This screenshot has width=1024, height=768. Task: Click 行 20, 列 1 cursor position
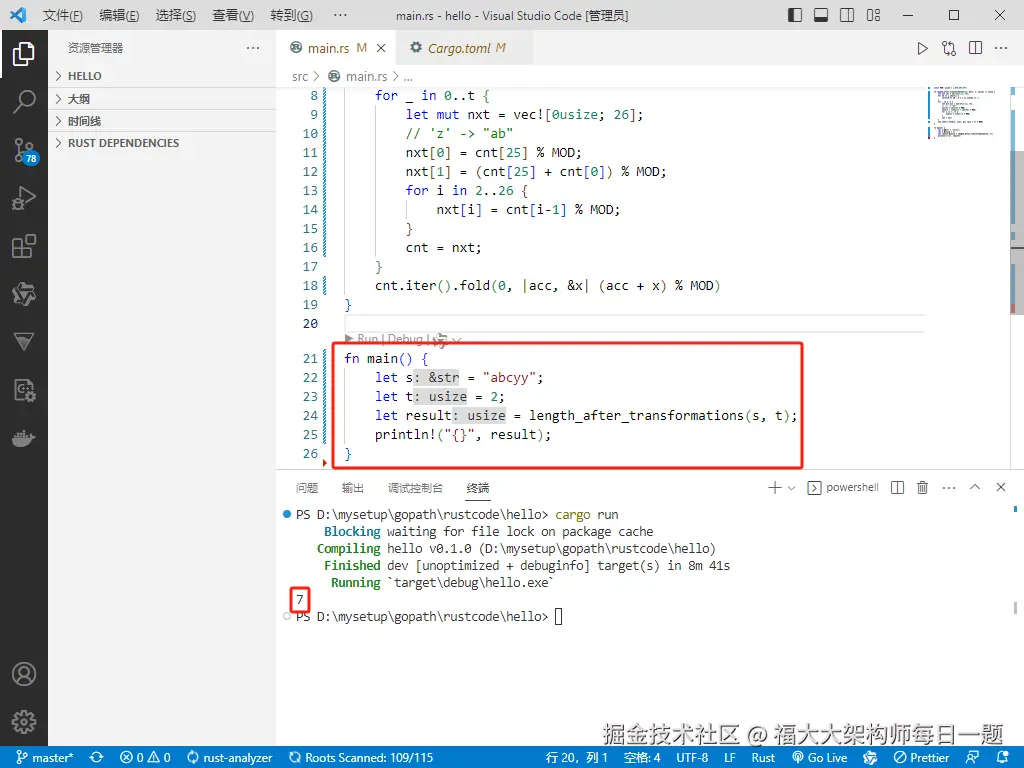[x=577, y=757]
